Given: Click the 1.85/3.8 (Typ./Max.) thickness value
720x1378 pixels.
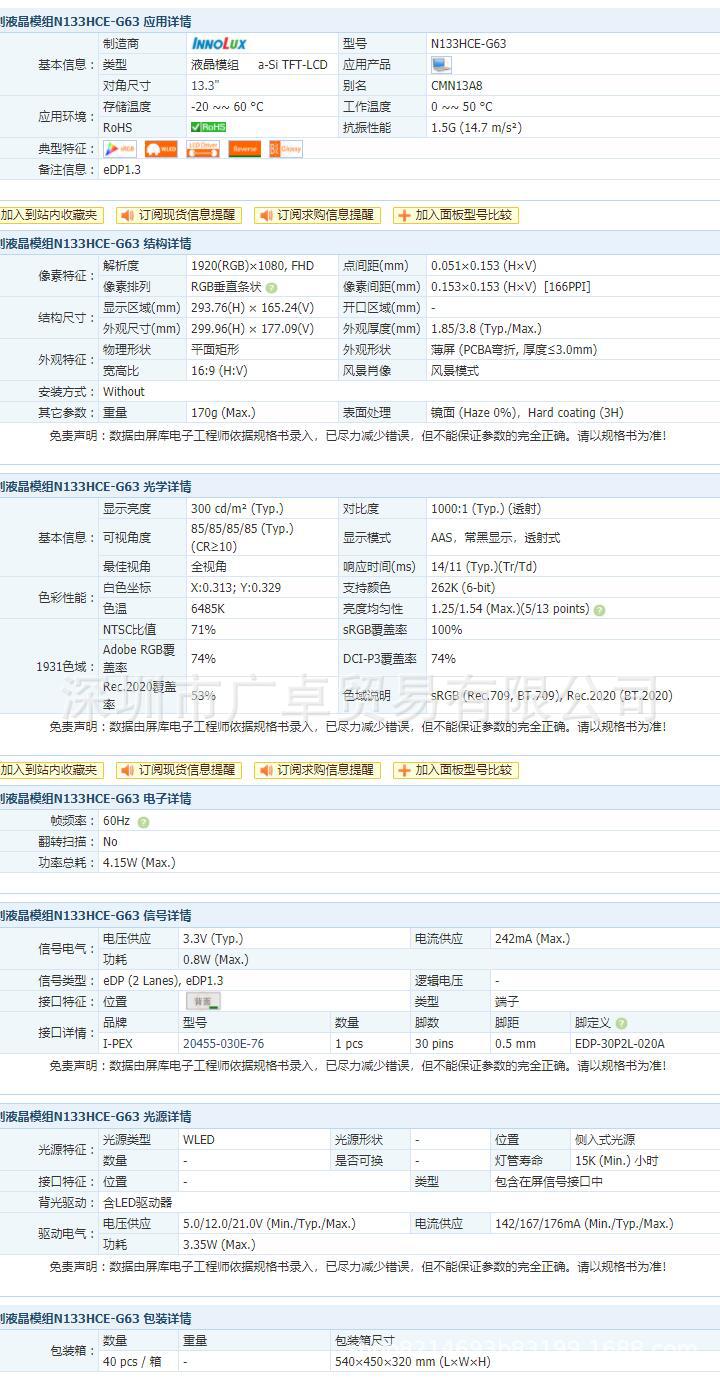Looking at the screenshot, I should click(486, 329).
